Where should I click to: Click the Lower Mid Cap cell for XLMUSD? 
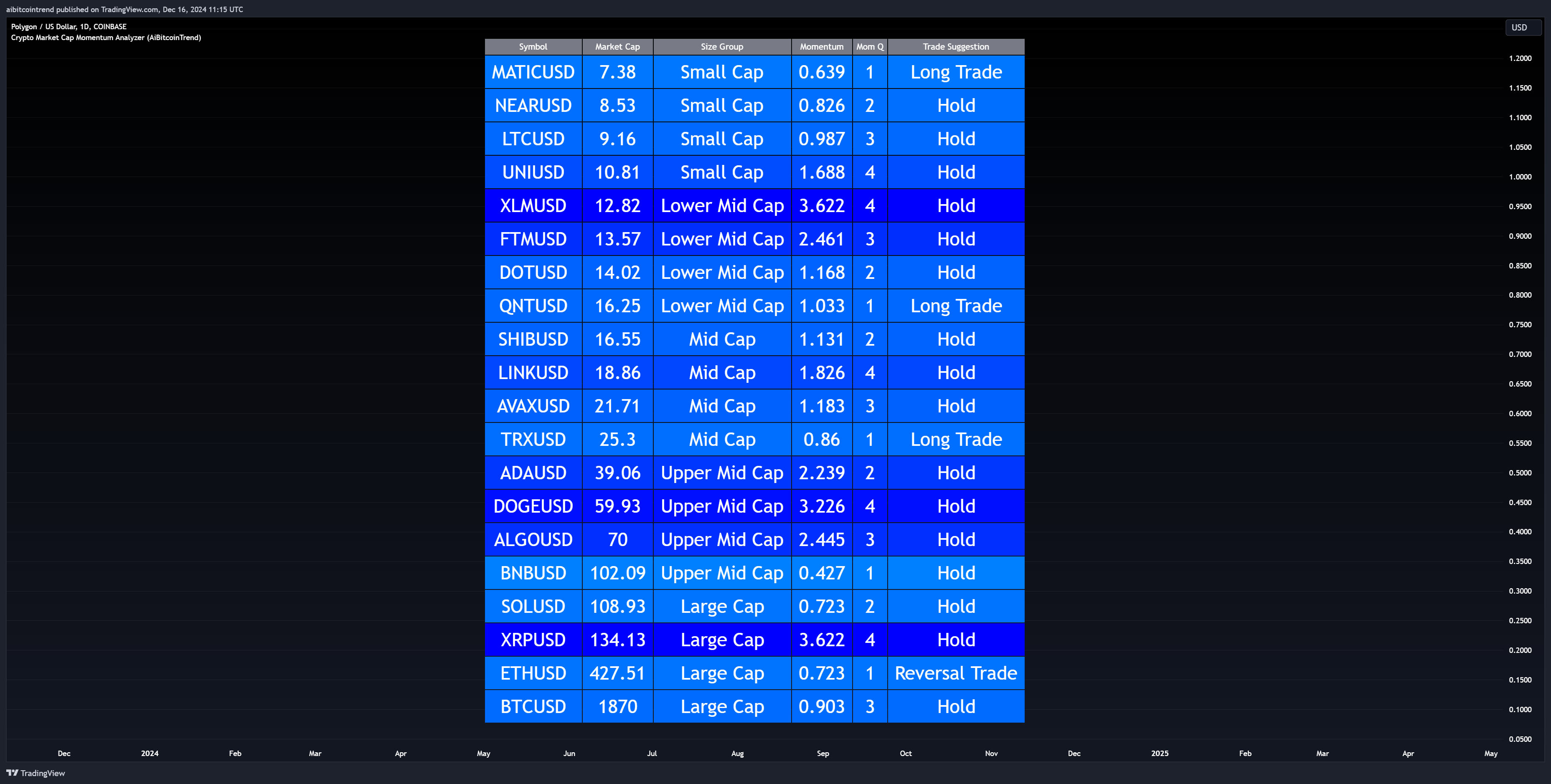point(722,206)
